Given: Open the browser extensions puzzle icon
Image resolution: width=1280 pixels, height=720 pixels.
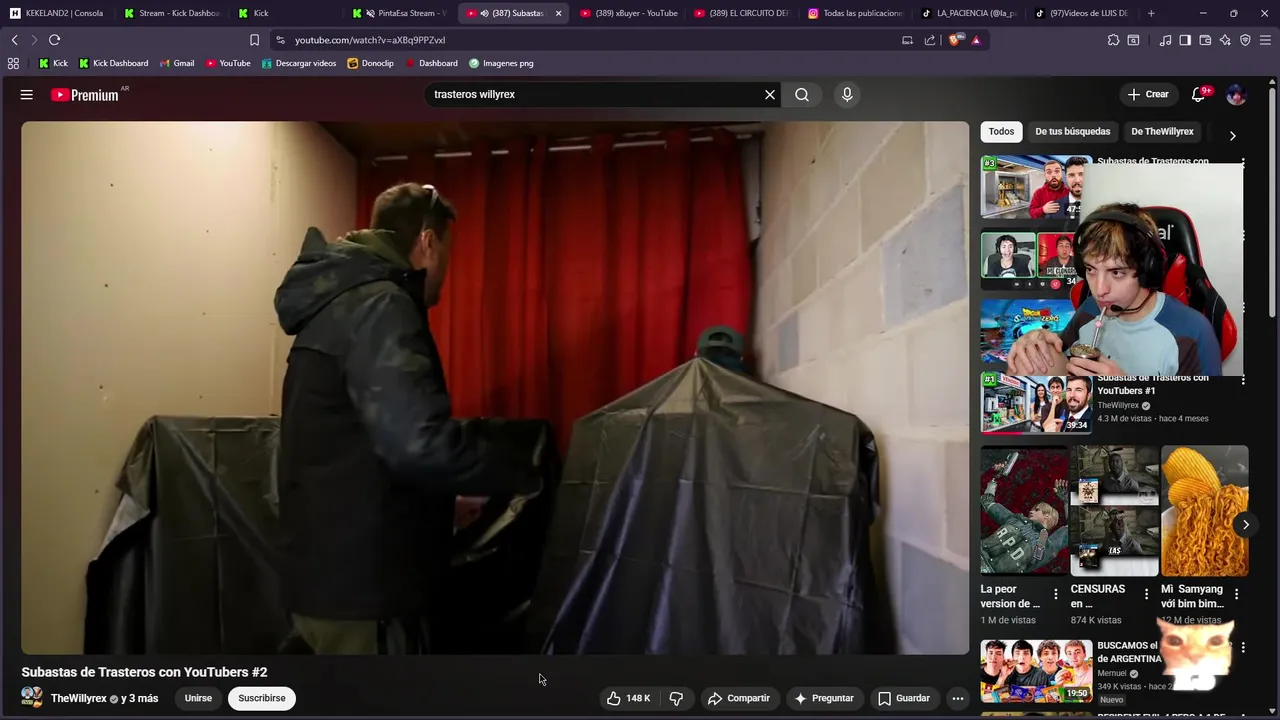Looking at the screenshot, I should [1113, 40].
